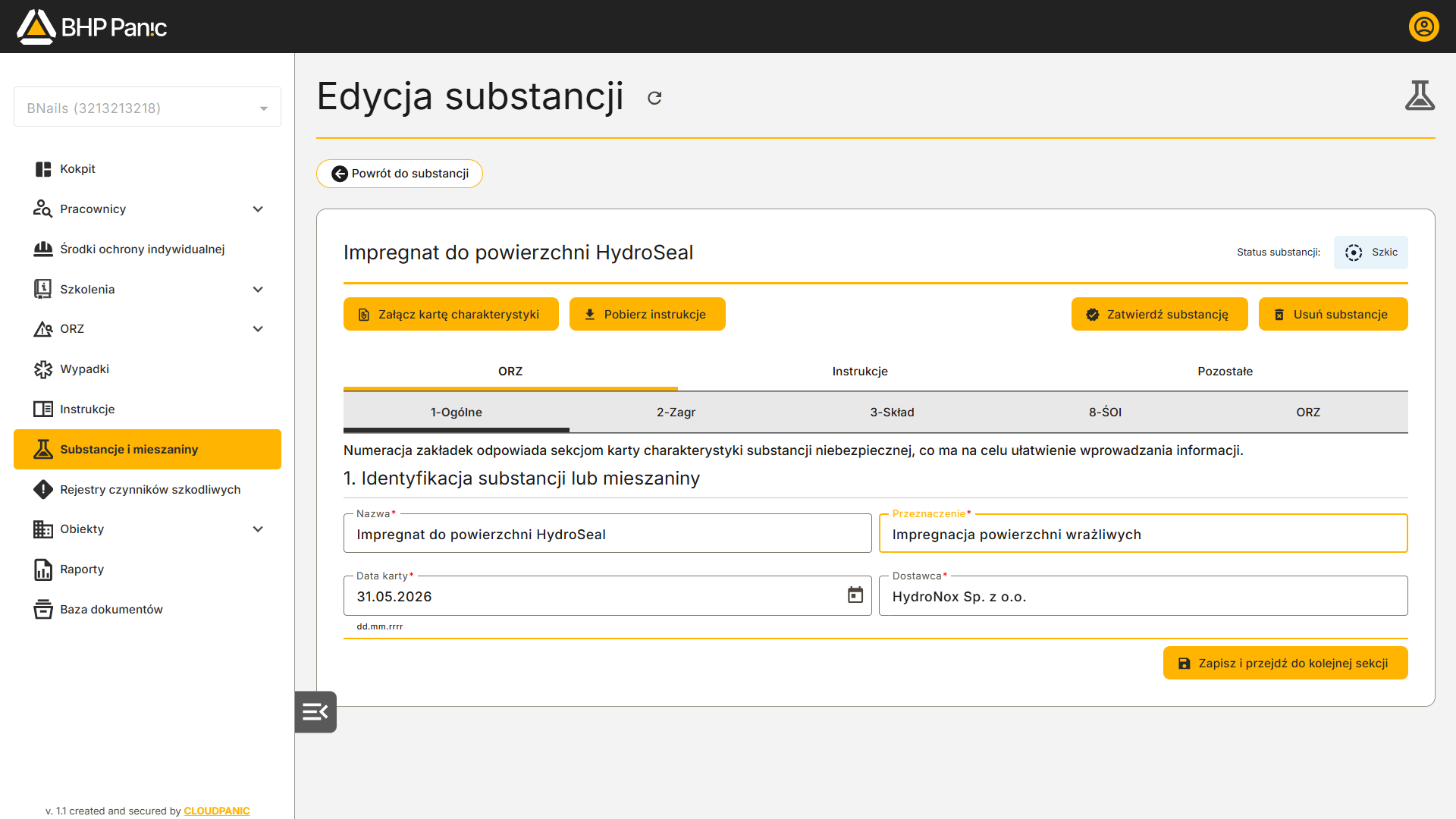
Task: Click the Szkolenia book icon
Action: [x=43, y=289]
